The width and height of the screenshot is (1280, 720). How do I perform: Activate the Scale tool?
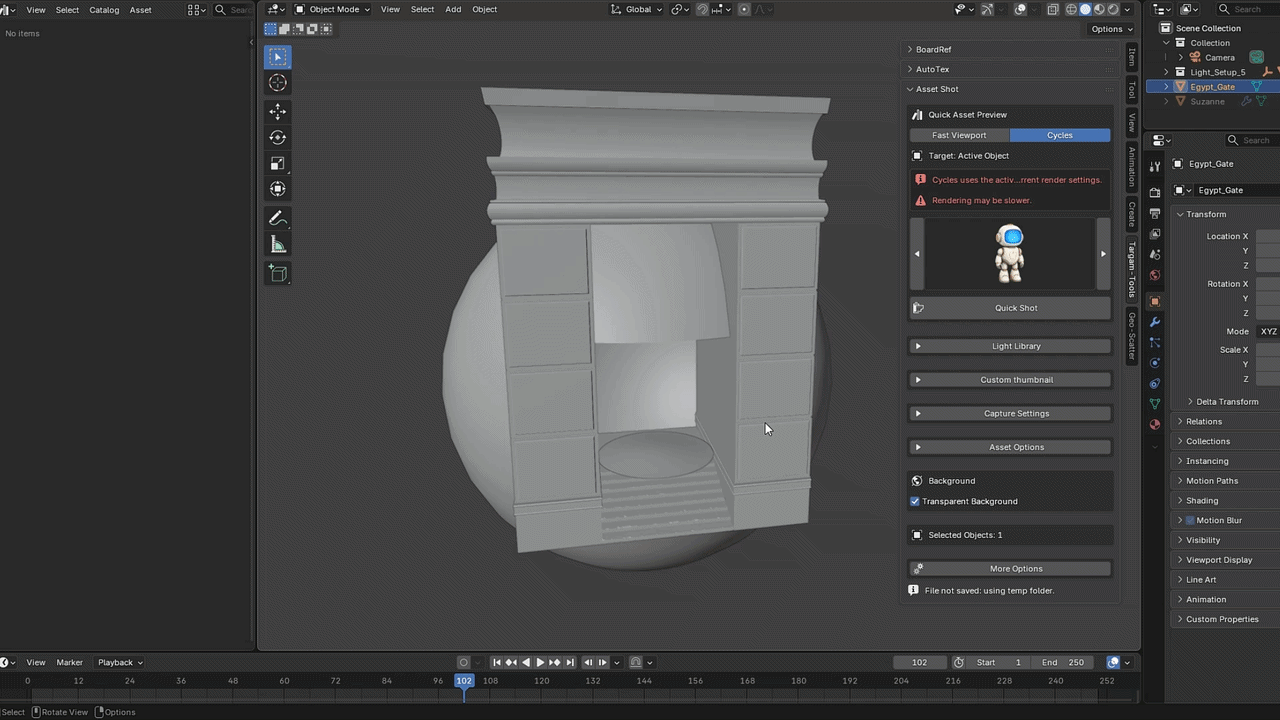coord(278,163)
